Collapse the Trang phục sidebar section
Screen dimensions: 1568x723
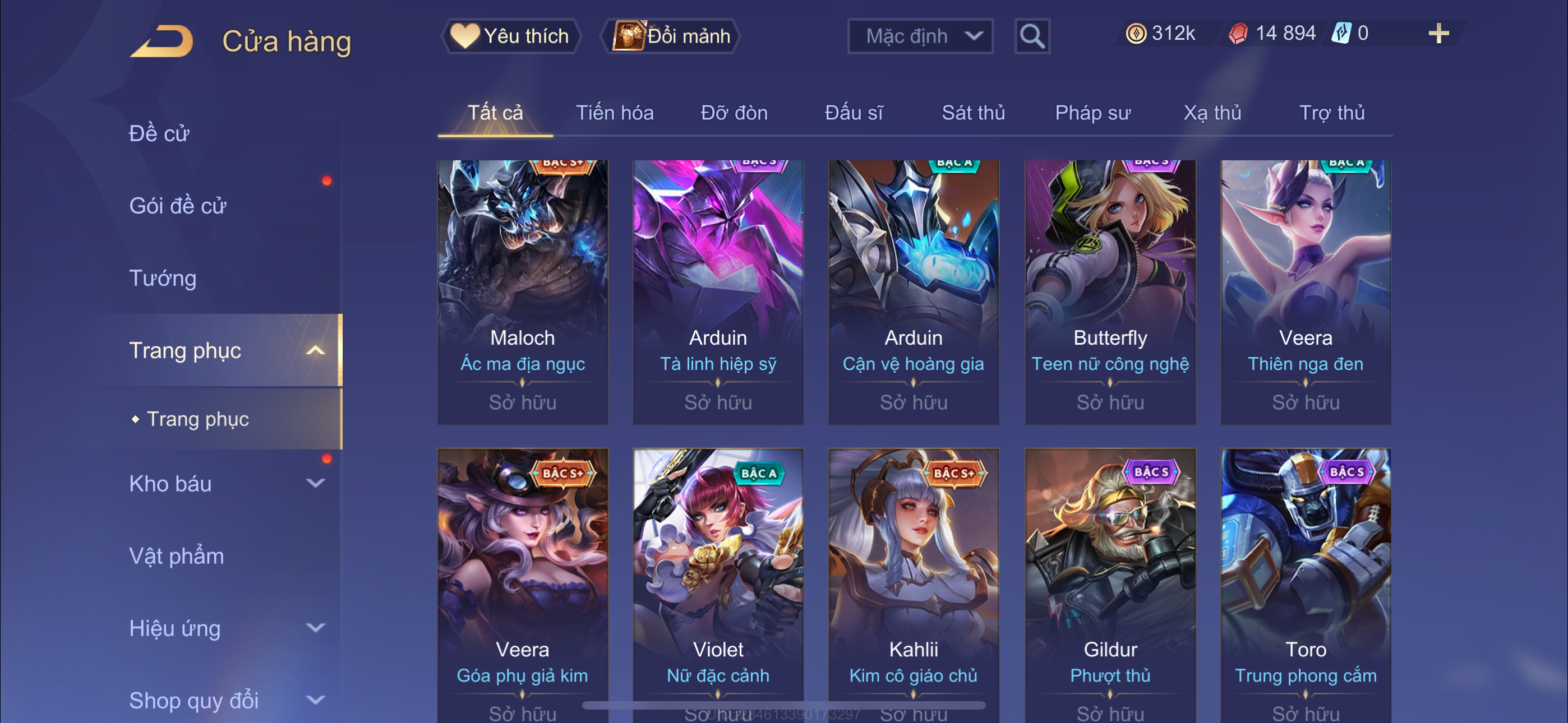point(315,350)
